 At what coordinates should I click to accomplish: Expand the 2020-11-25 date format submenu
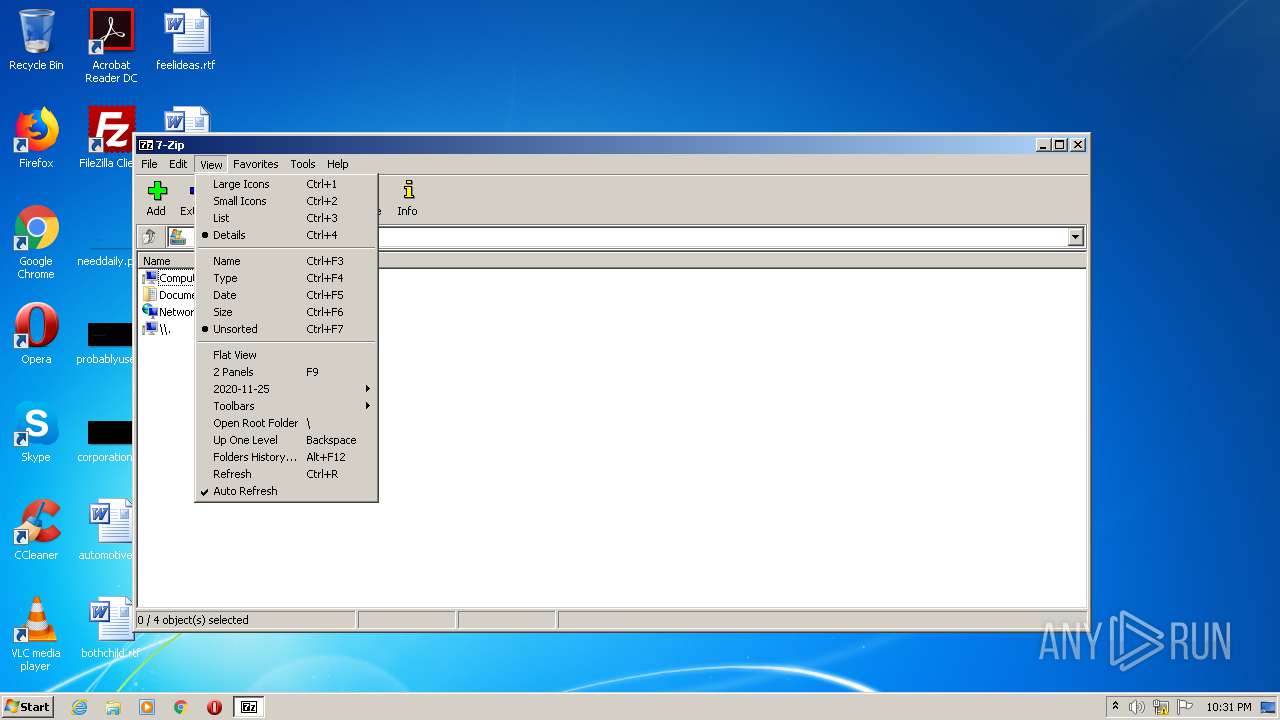[x=286, y=389]
